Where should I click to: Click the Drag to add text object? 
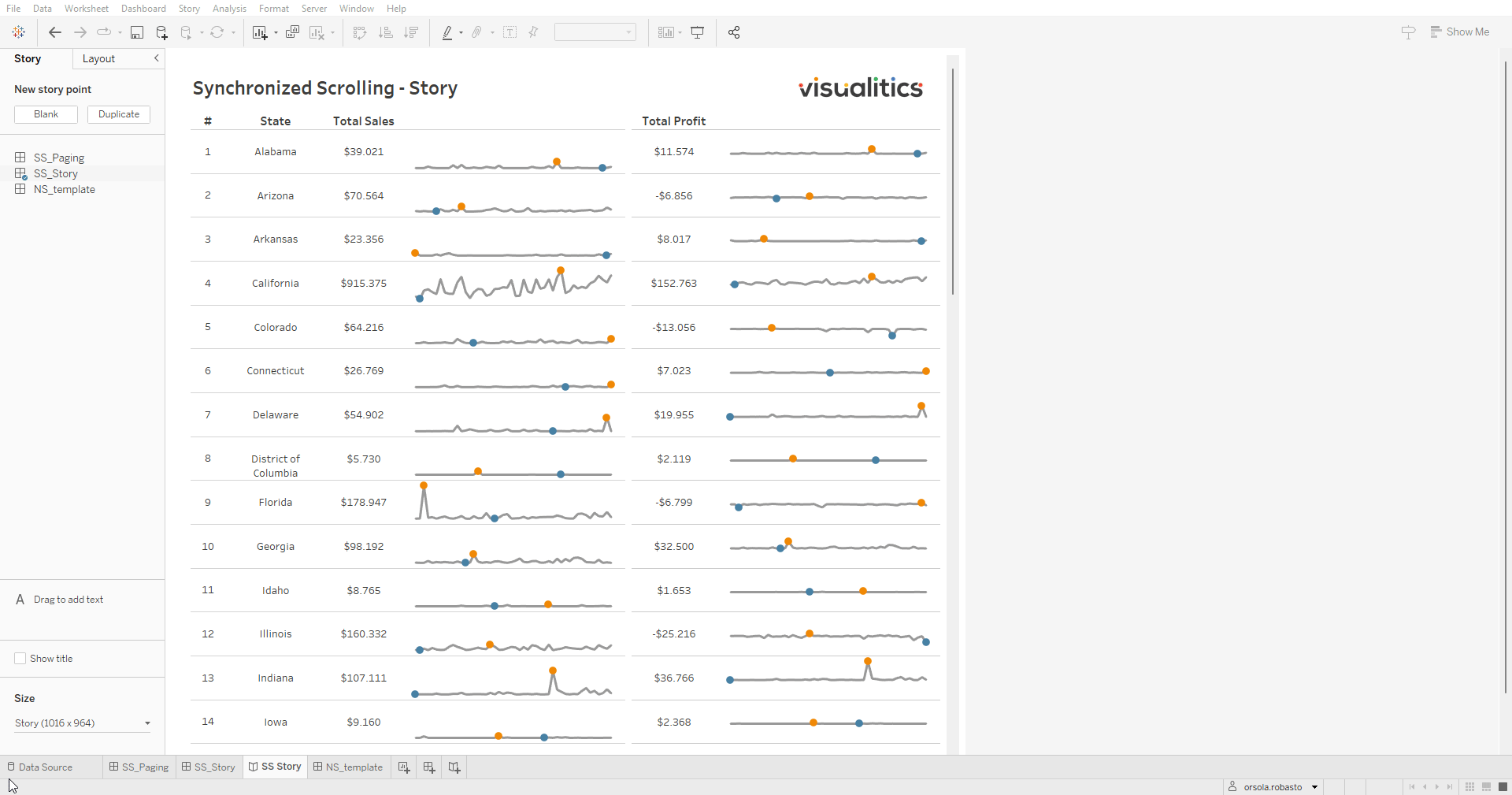(x=60, y=600)
